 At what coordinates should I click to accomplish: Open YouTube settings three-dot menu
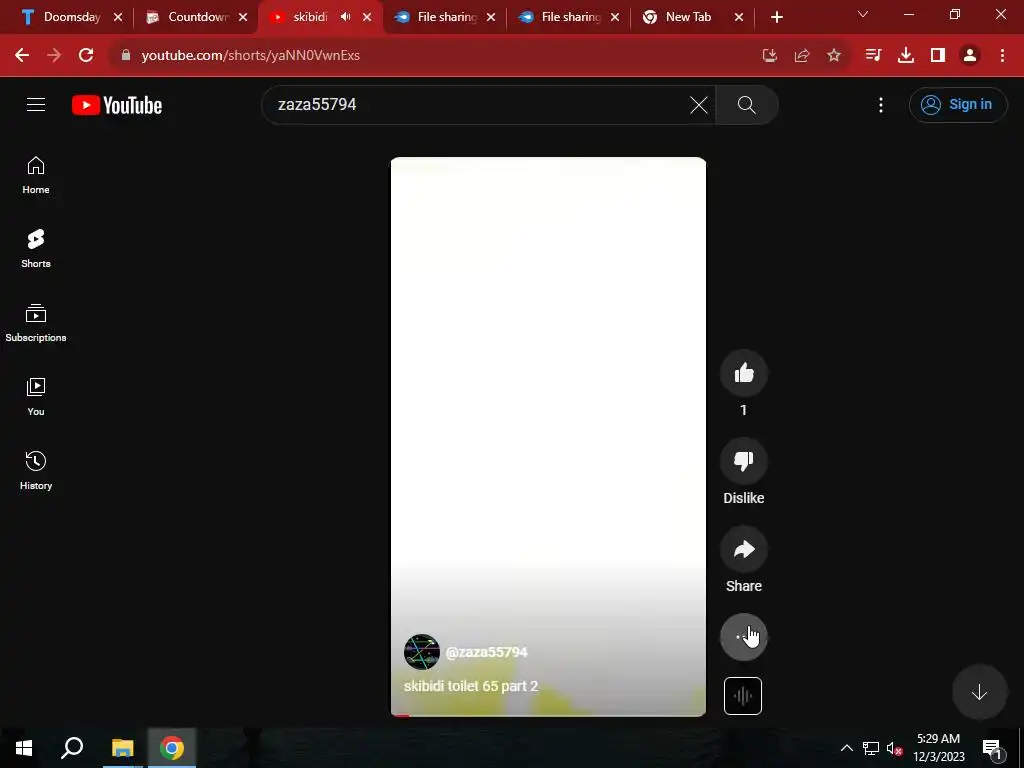(x=881, y=104)
